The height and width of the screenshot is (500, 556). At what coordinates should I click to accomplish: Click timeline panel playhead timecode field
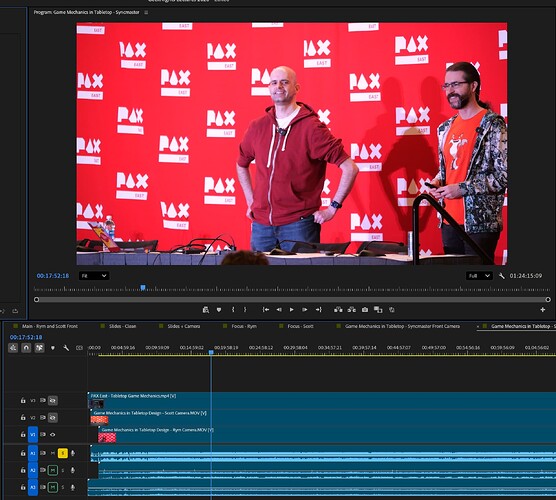[x=26, y=337]
